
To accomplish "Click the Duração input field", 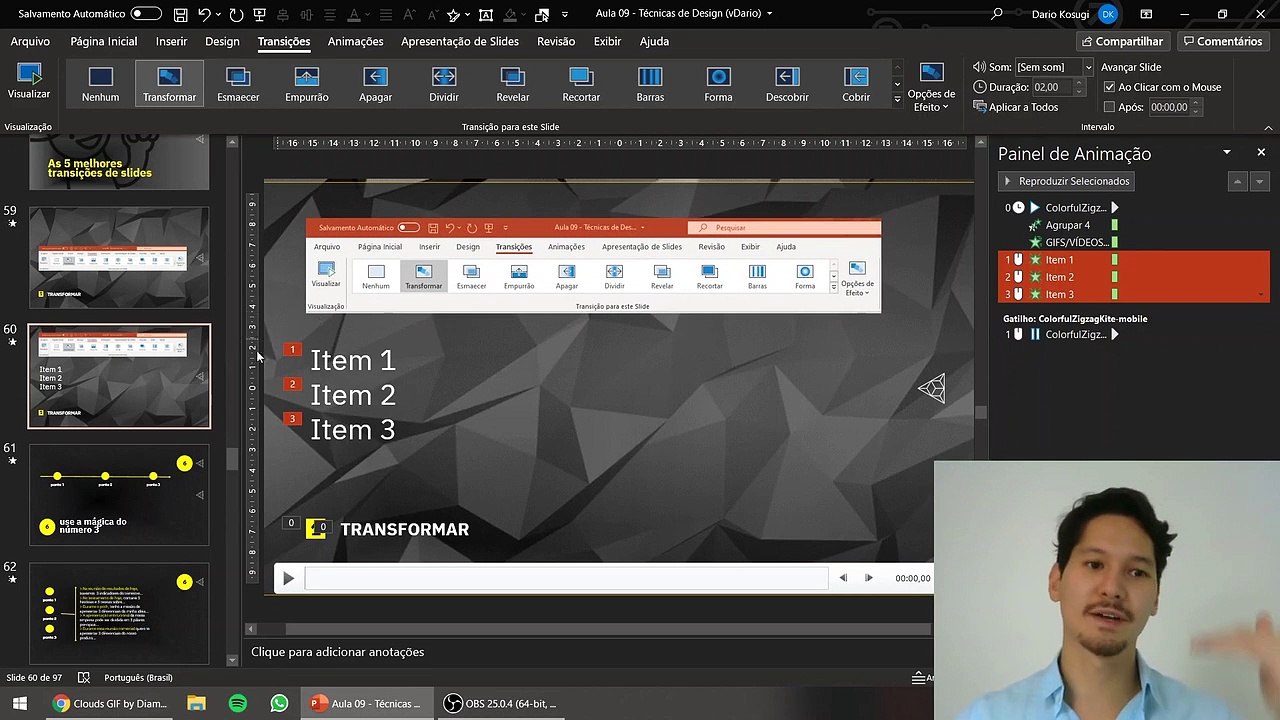I will [1052, 87].
